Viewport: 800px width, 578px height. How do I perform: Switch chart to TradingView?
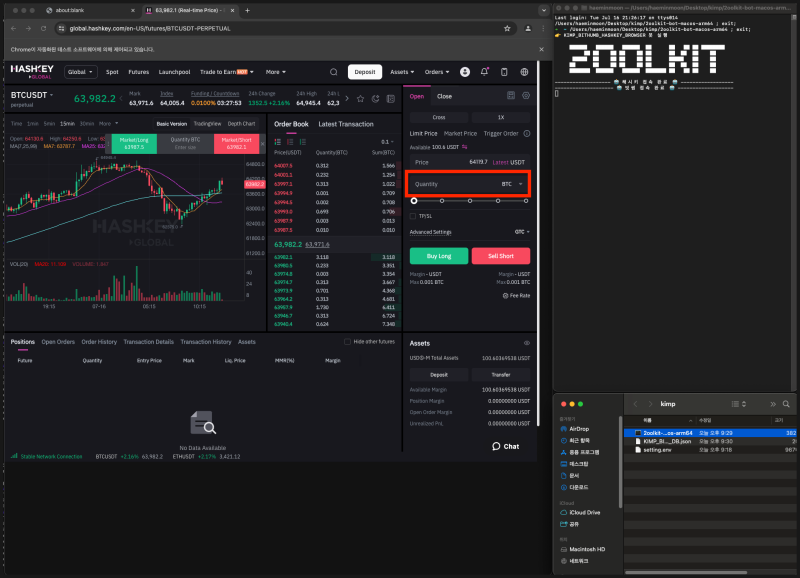[207, 124]
